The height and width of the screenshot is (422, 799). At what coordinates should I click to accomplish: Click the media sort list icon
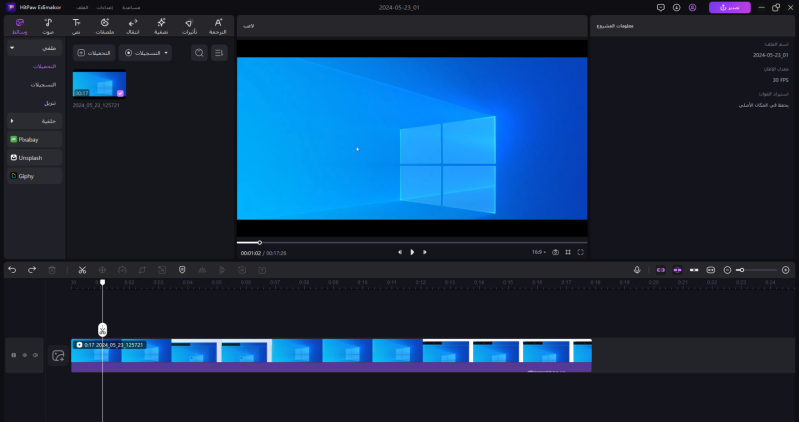click(x=219, y=53)
